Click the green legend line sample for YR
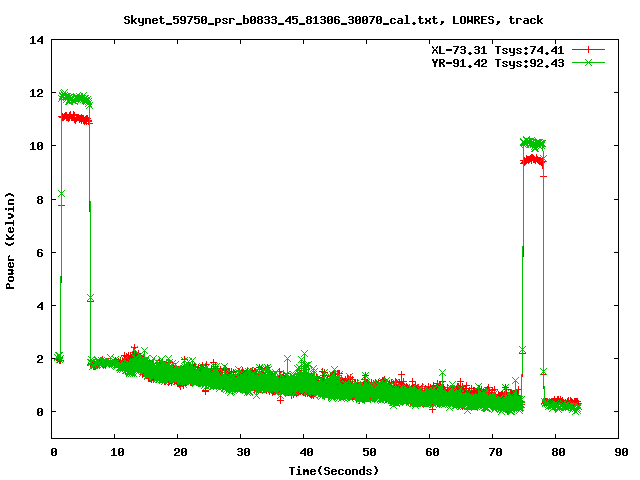The image size is (640, 480). (x=588, y=63)
